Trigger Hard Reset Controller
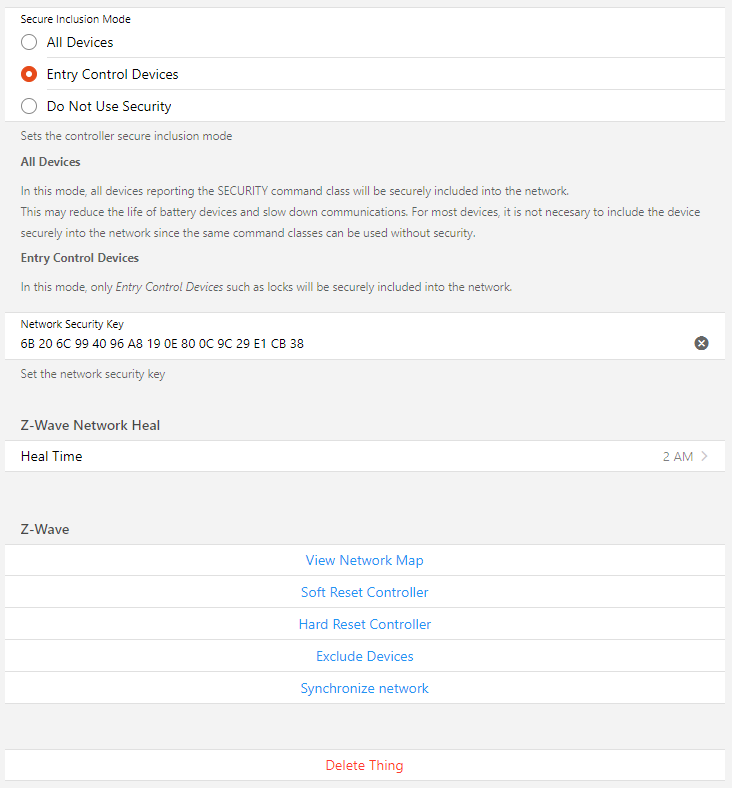 (x=364, y=624)
